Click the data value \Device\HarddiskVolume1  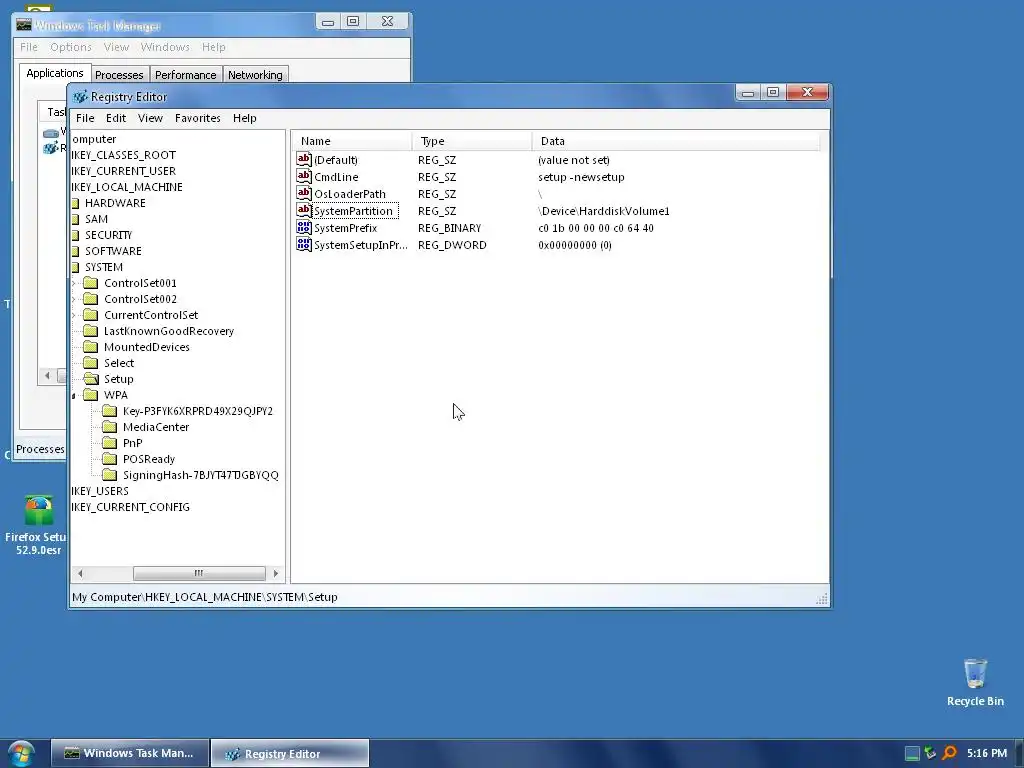(x=604, y=211)
